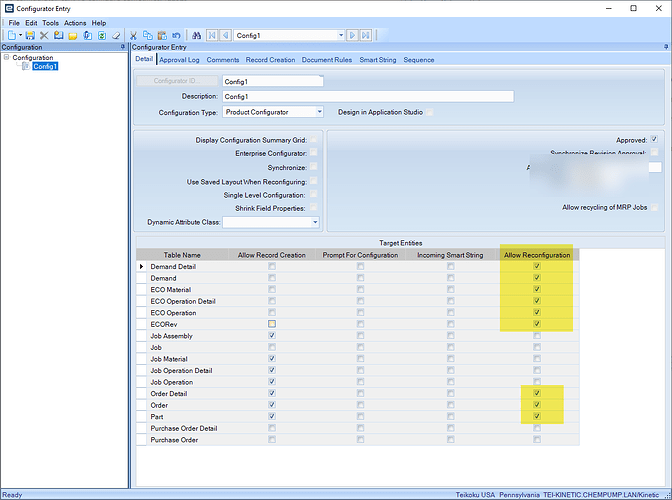Screen dimensions: 672x500
Task: Click the Copy toolbar icon
Action: coord(148,36)
